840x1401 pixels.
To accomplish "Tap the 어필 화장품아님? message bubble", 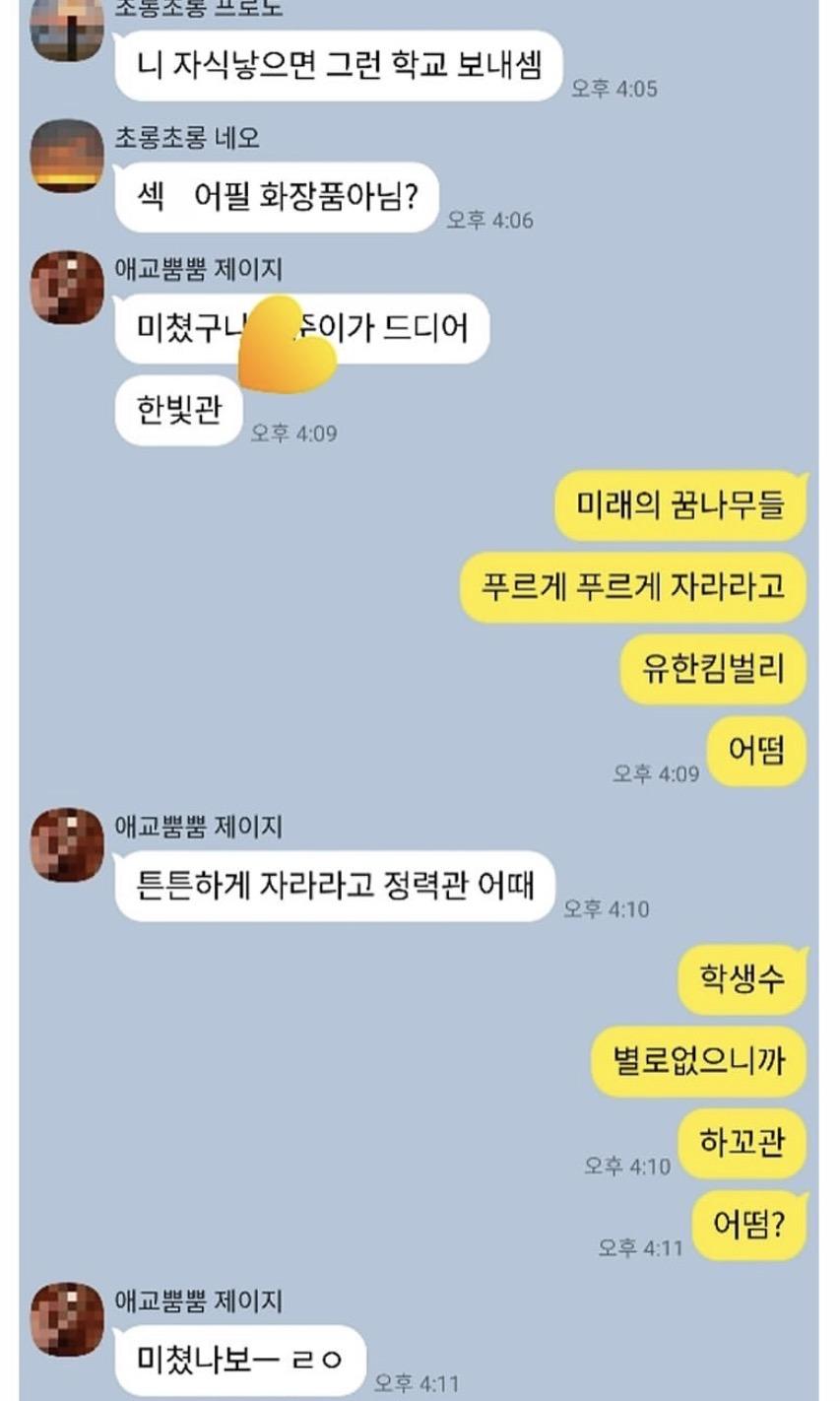I will [x=277, y=196].
